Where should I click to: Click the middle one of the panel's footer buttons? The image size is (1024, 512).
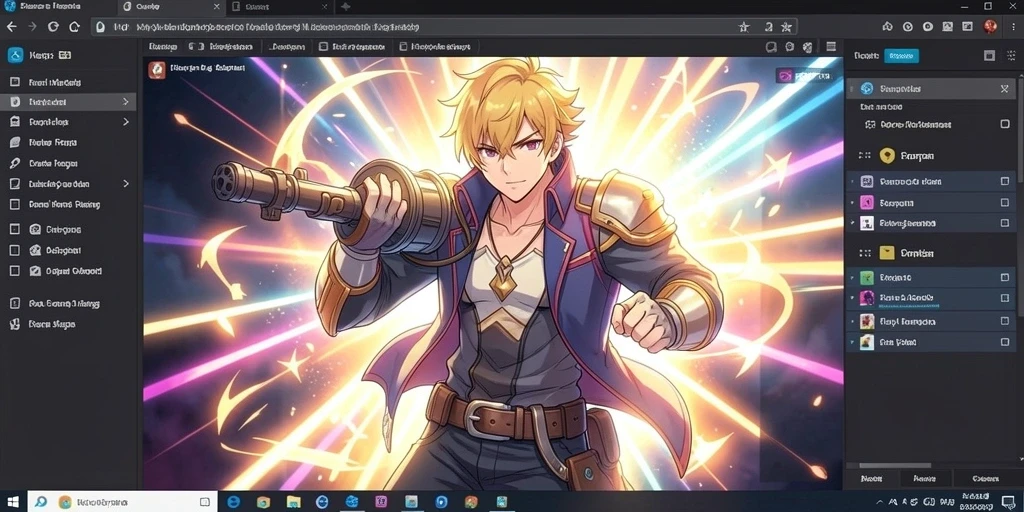[x=925, y=479]
